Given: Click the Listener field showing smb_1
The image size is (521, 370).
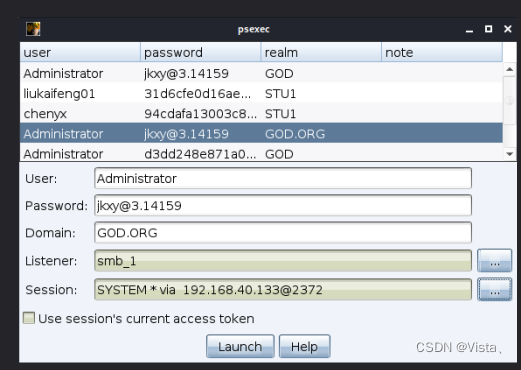Looking at the screenshot, I should [283, 261].
